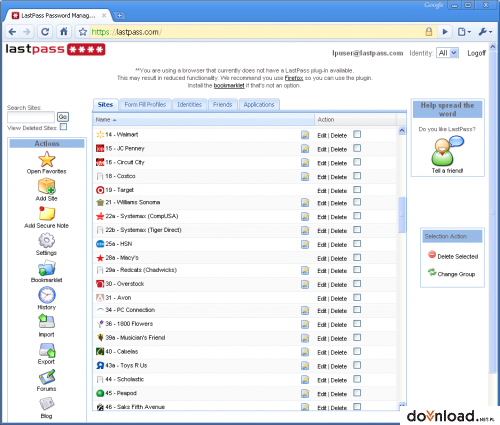
Task: Check the box for 28a - Macy's
Action: [x=357, y=257]
